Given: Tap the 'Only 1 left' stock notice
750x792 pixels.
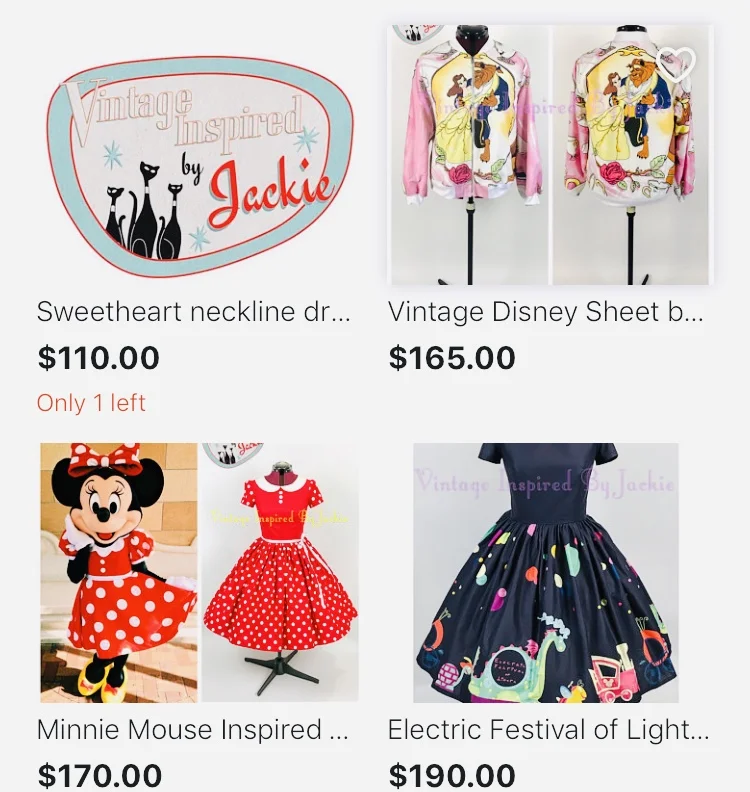Looking at the screenshot, I should point(91,404).
